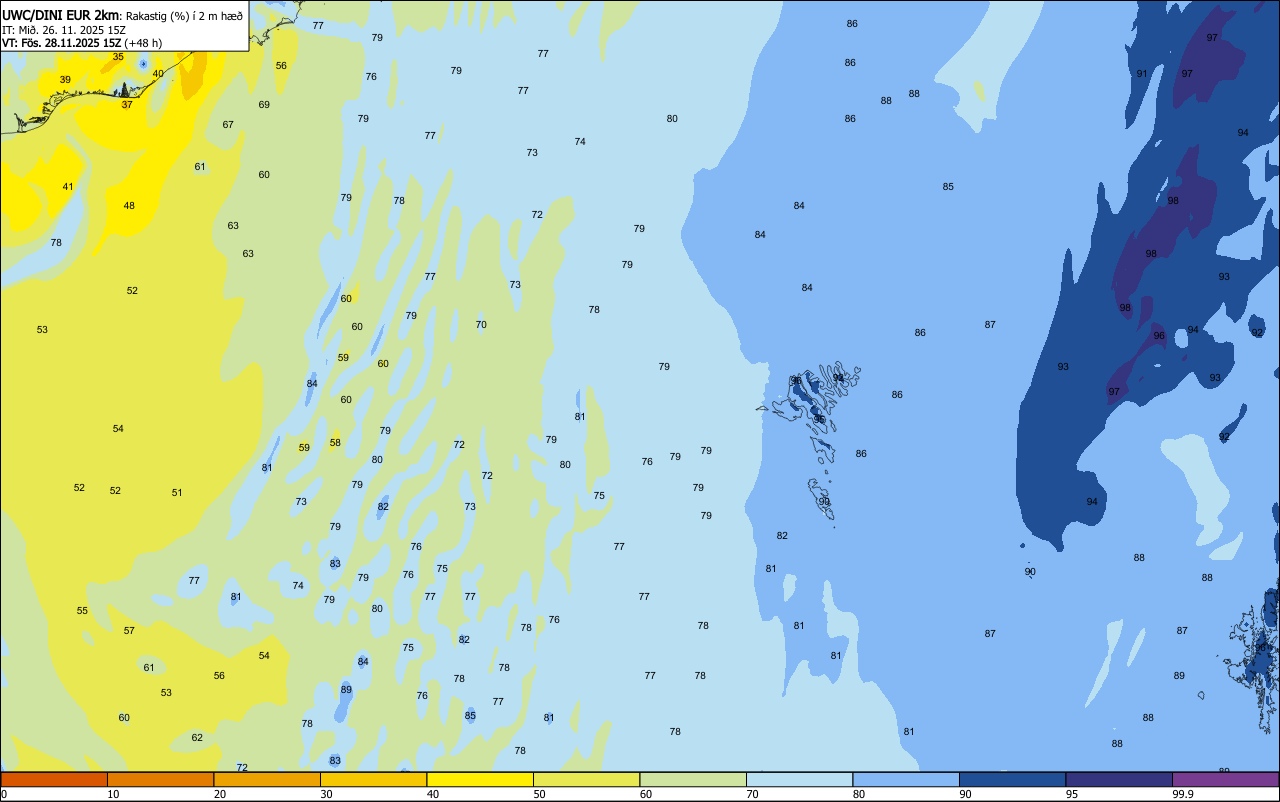This screenshot has width=1280, height=802.
Task: Click the 70–80 light blue legend swatch
Action: (x=799, y=779)
